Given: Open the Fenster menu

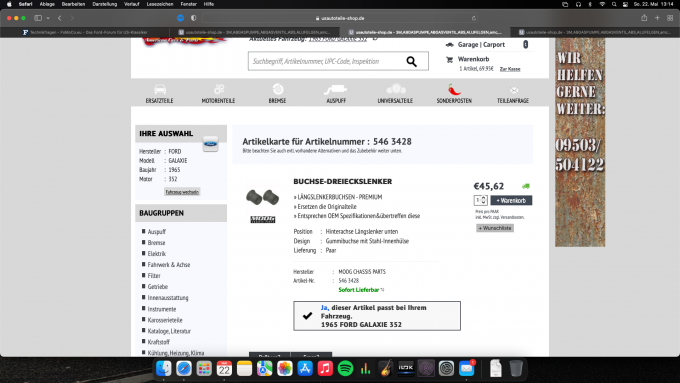Looking at the screenshot, I should click(x=189, y=4).
